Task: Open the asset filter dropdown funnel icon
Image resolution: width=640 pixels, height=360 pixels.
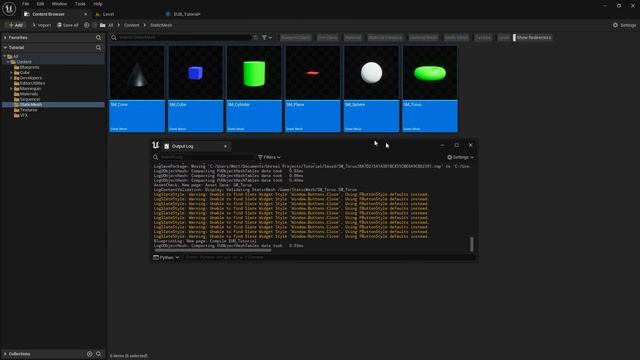Action: click(267, 38)
